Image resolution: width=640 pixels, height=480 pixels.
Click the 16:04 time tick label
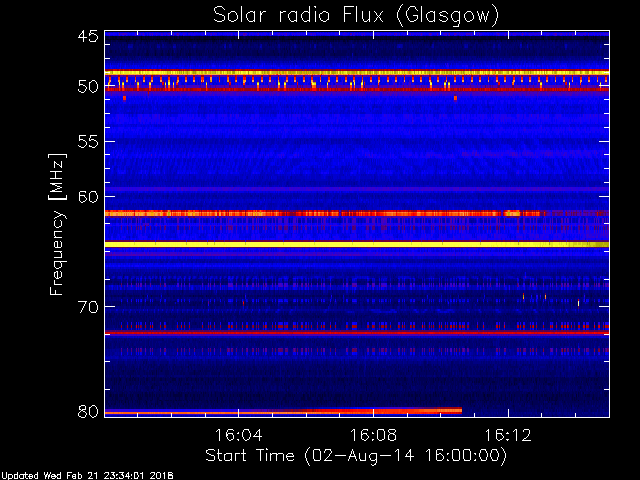[x=238, y=435]
